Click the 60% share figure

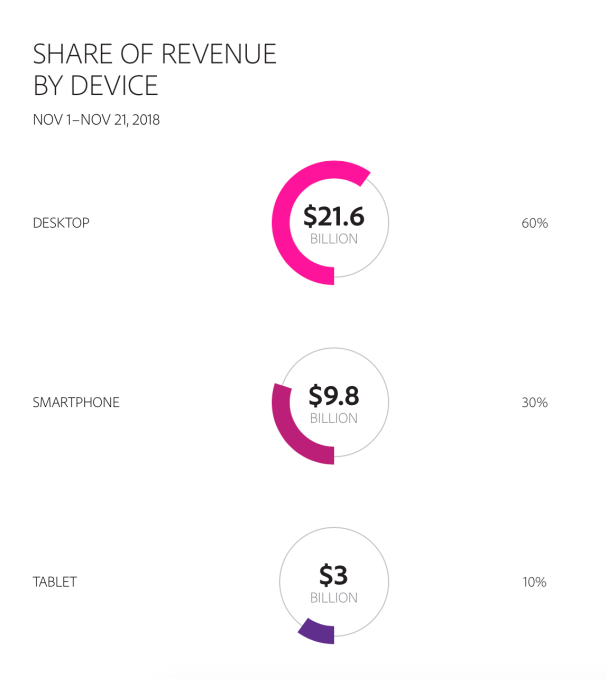point(535,223)
